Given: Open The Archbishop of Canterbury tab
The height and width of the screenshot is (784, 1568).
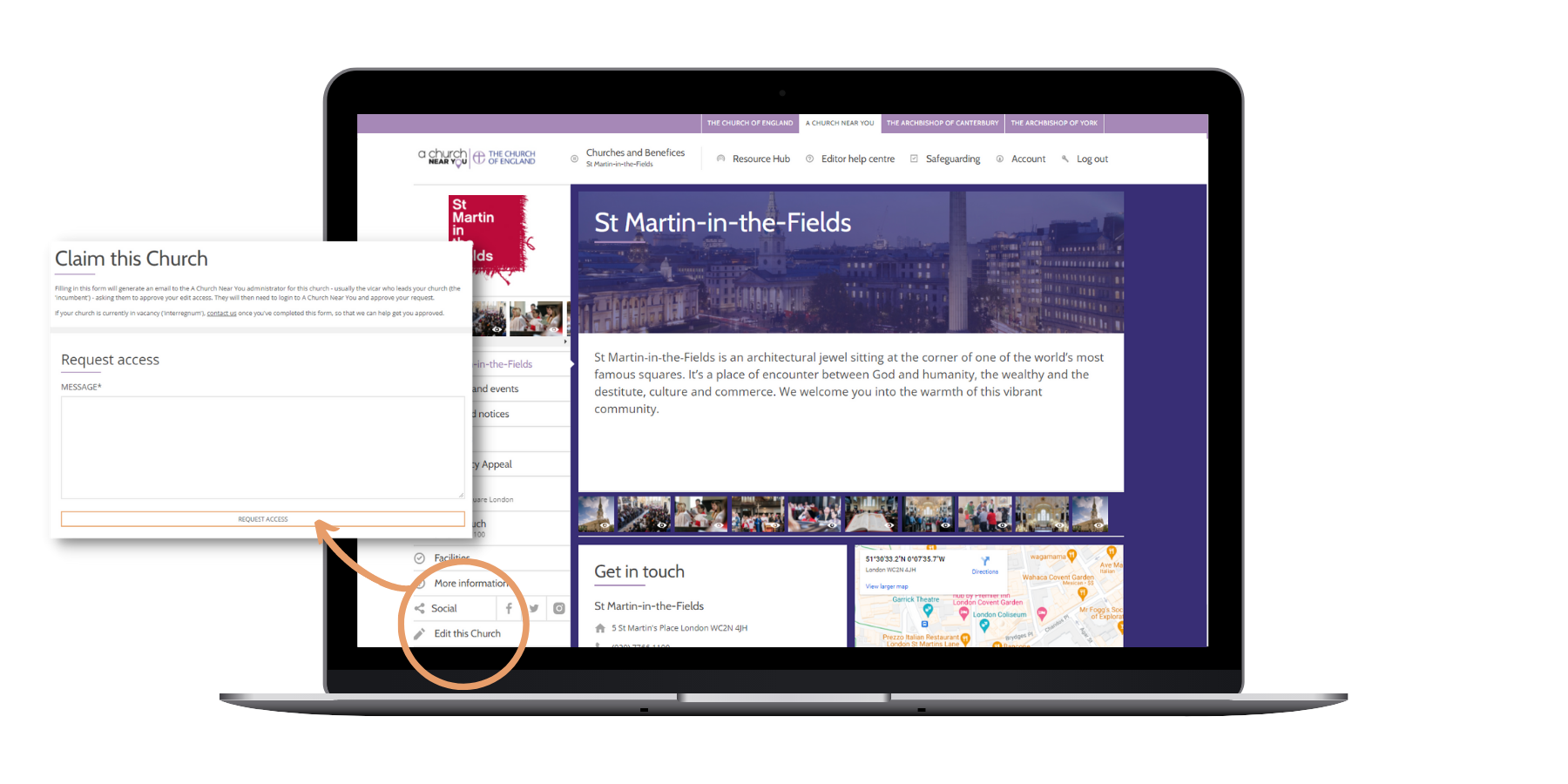Looking at the screenshot, I should click(x=943, y=123).
